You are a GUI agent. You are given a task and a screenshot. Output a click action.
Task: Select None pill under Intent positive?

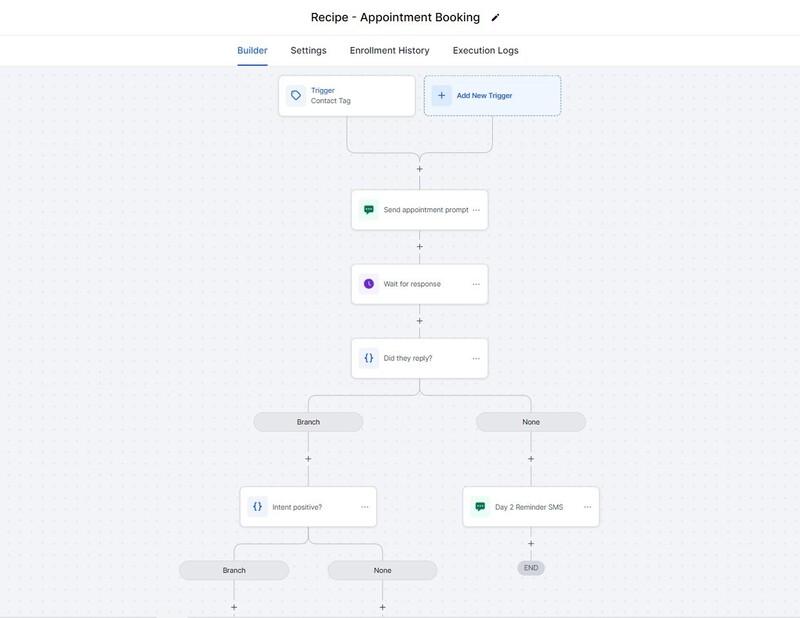click(x=383, y=571)
